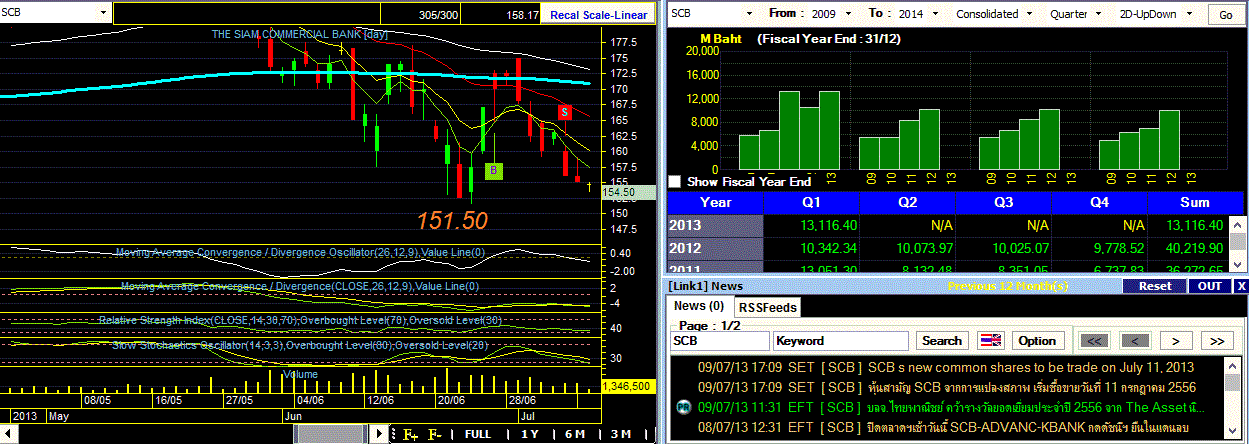Click the 2012 year row header
The image size is (1249, 444).
[x=715, y=248]
